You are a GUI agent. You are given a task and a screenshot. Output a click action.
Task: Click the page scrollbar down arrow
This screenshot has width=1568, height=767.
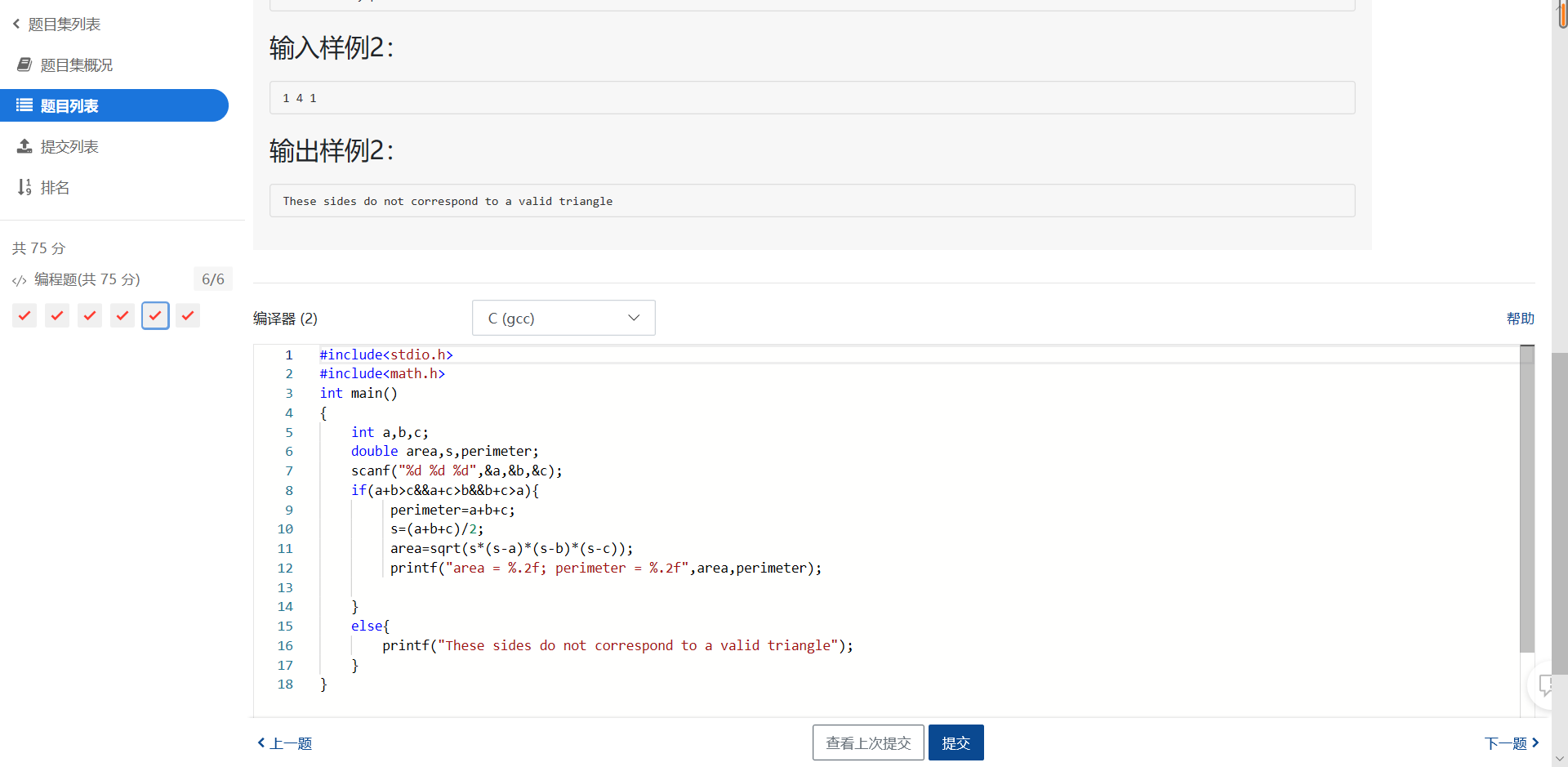pos(1560,759)
